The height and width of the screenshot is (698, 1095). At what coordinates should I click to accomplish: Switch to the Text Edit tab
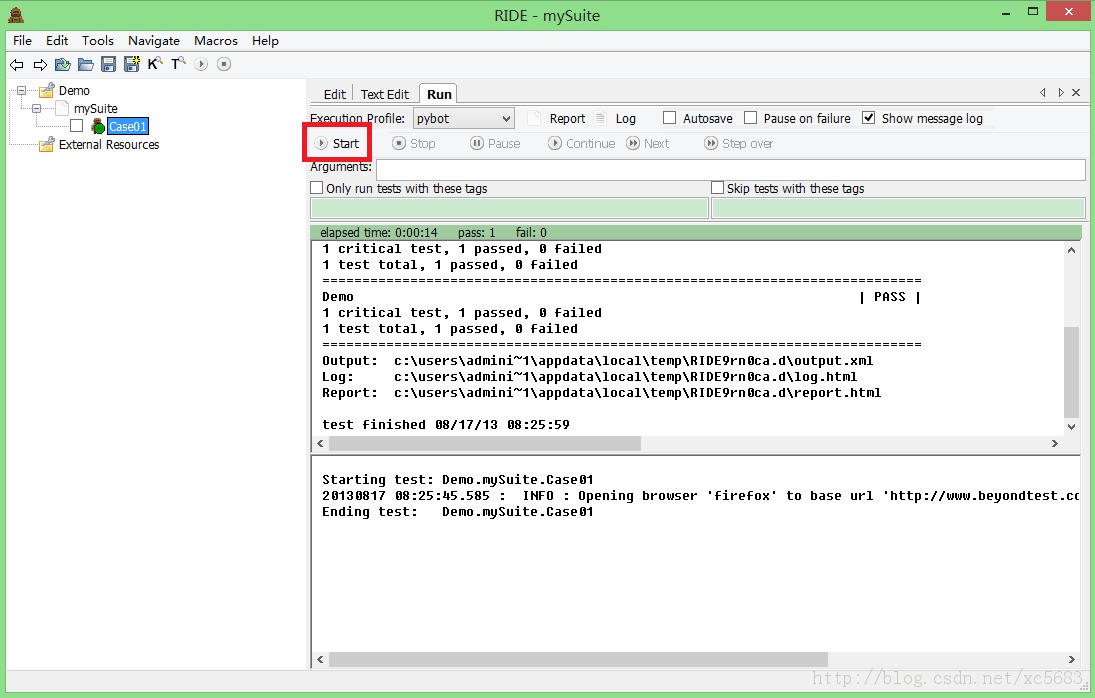point(384,94)
